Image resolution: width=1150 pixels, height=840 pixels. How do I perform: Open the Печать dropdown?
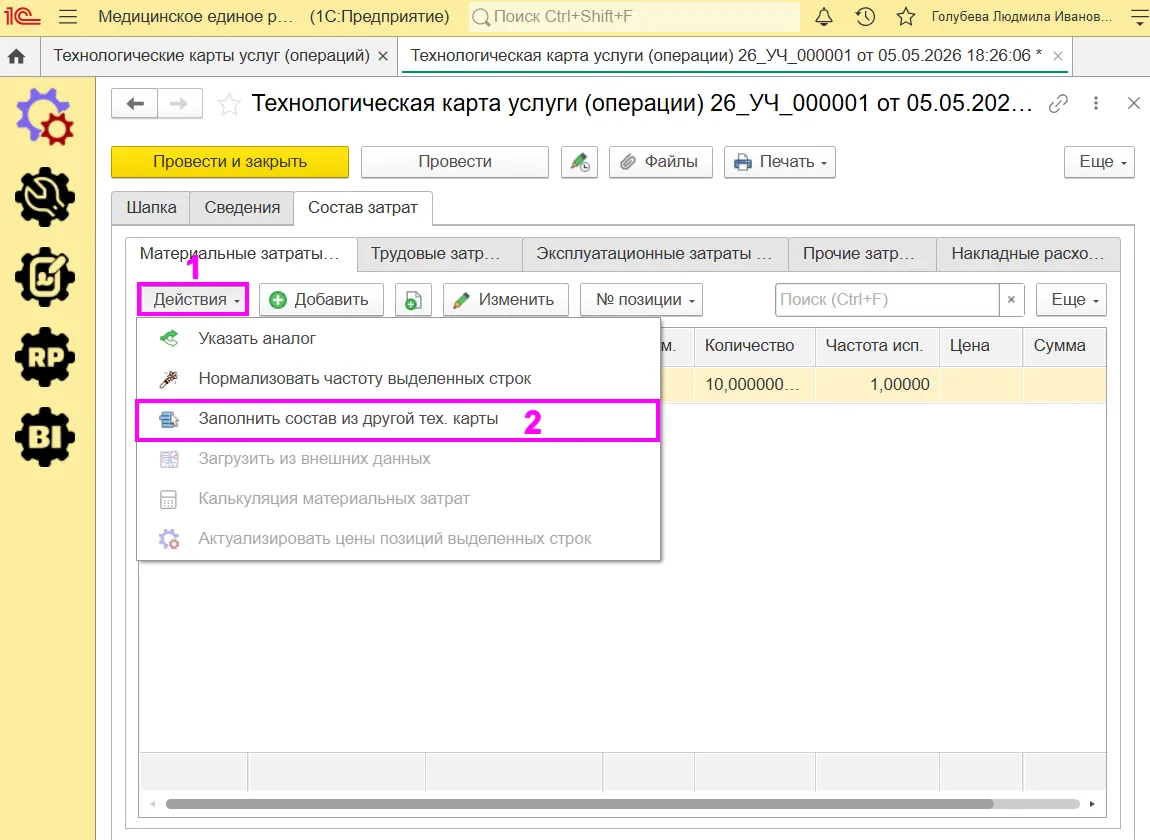(780, 162)
